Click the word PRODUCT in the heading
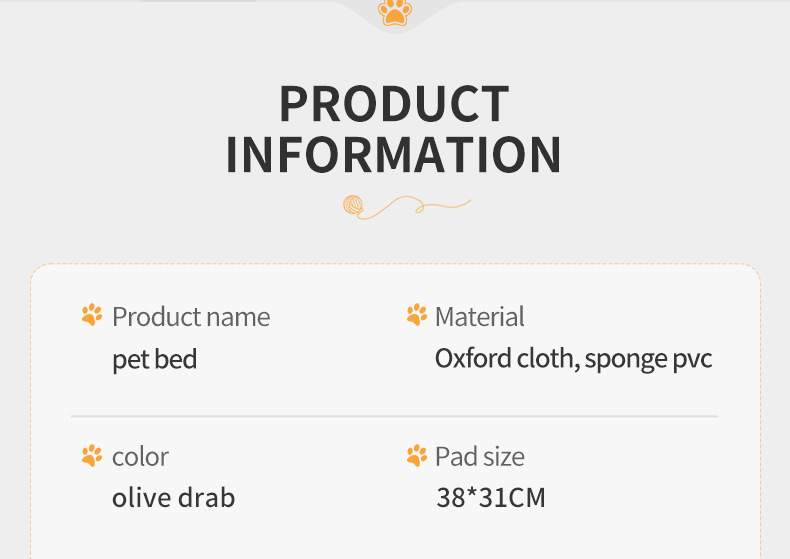Screen dimensions: 790x559 pyautogui.click(x=394, y=105)
